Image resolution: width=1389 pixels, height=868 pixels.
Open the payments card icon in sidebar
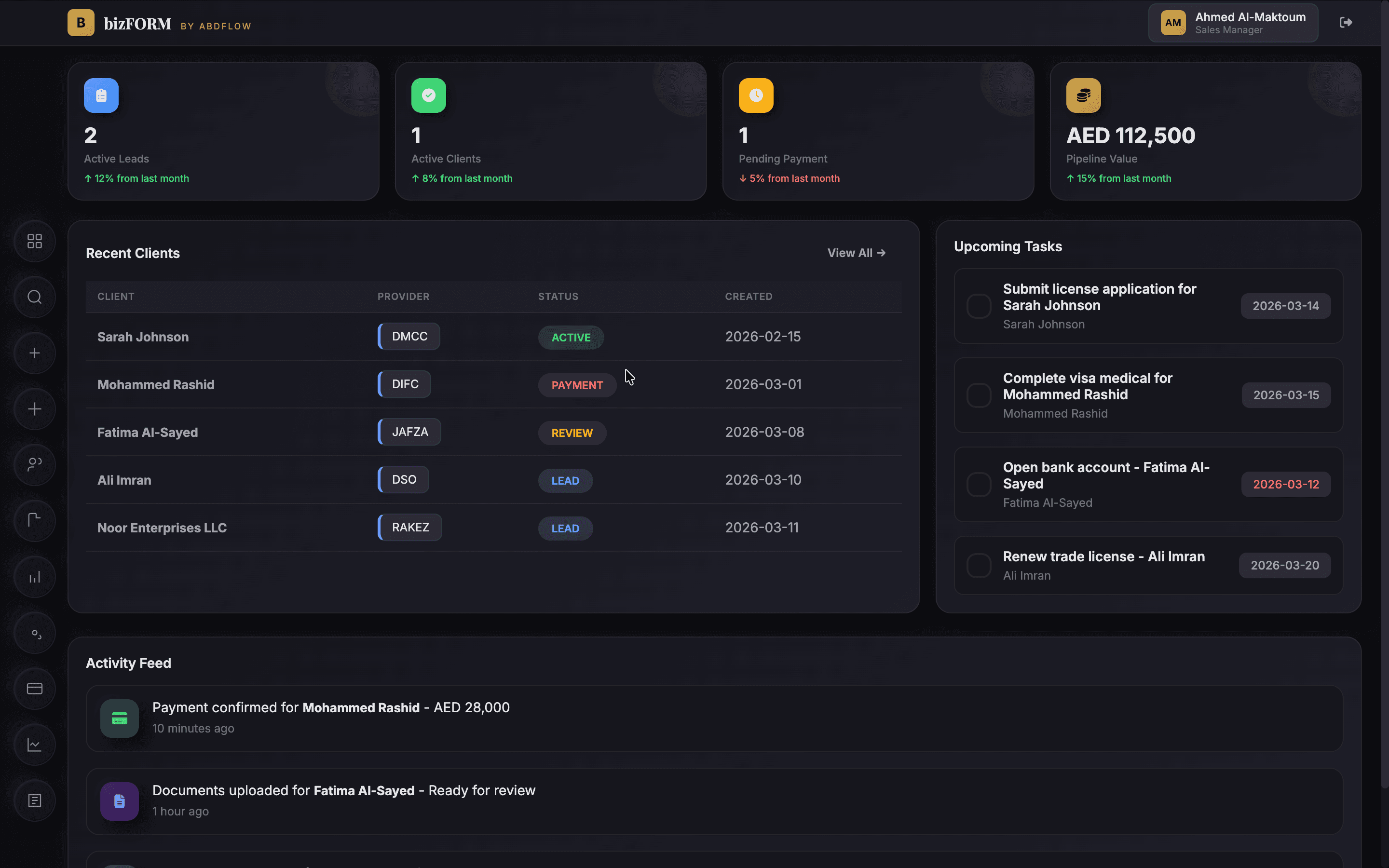pyautogui.click(x=34, y=688)
